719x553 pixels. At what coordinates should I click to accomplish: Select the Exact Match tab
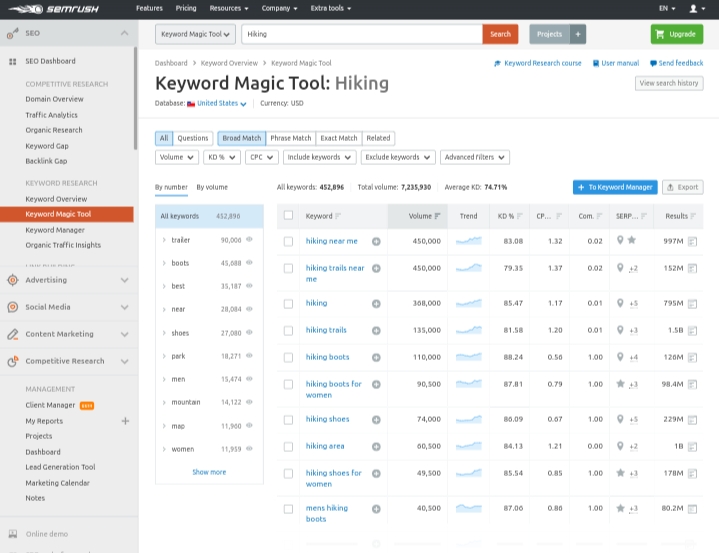coord(339,138)
